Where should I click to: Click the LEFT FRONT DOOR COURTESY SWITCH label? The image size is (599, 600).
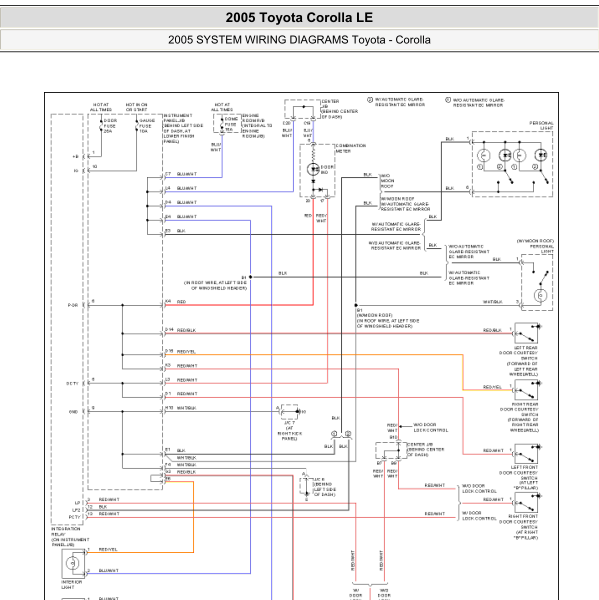click(519, 478)
